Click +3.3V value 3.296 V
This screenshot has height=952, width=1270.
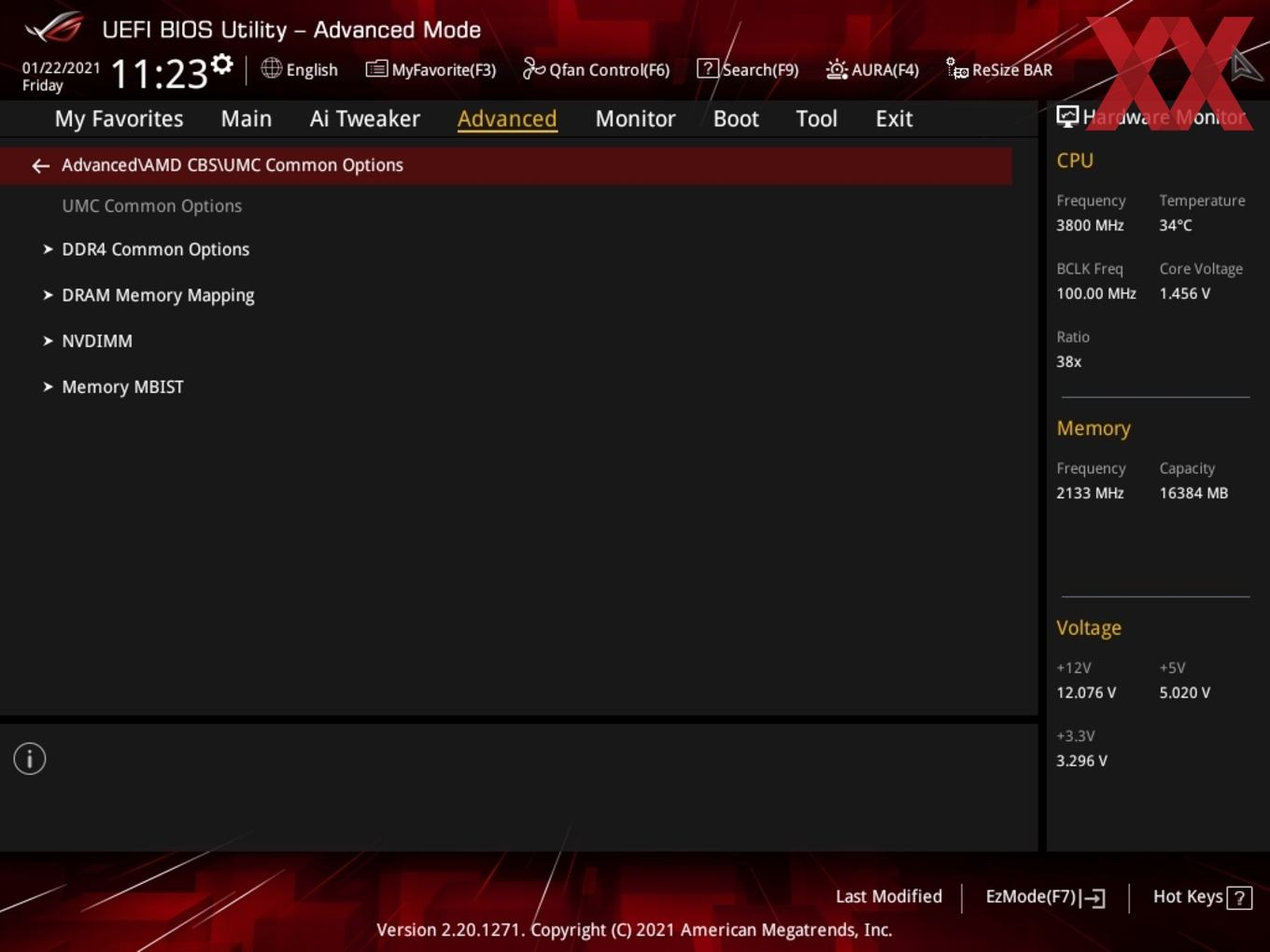point(1081,761)
